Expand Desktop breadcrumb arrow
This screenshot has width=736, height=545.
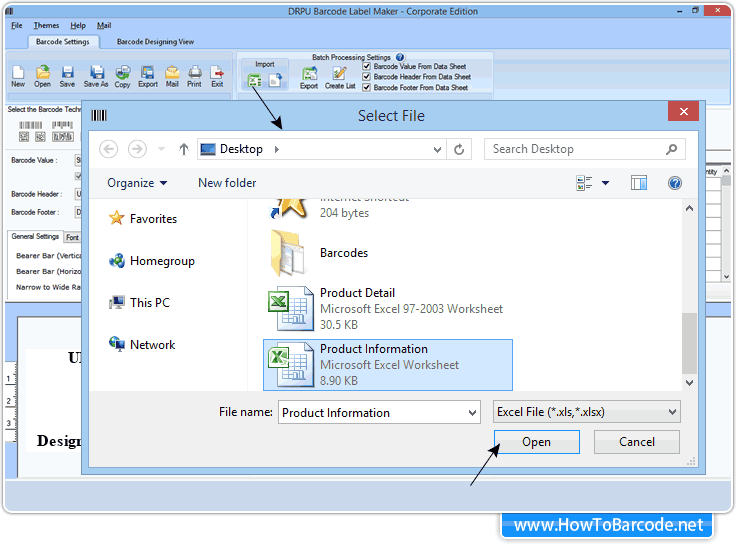click(277, 149)
